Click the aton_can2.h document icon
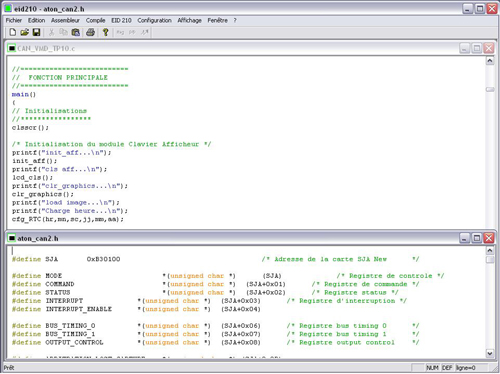 [12, 238]
